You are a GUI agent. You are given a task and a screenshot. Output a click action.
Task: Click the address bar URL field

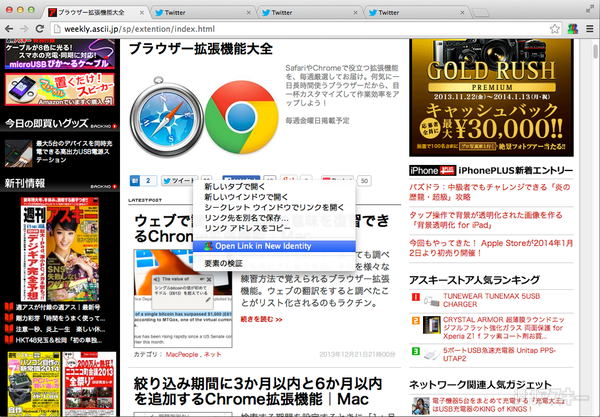300,29
